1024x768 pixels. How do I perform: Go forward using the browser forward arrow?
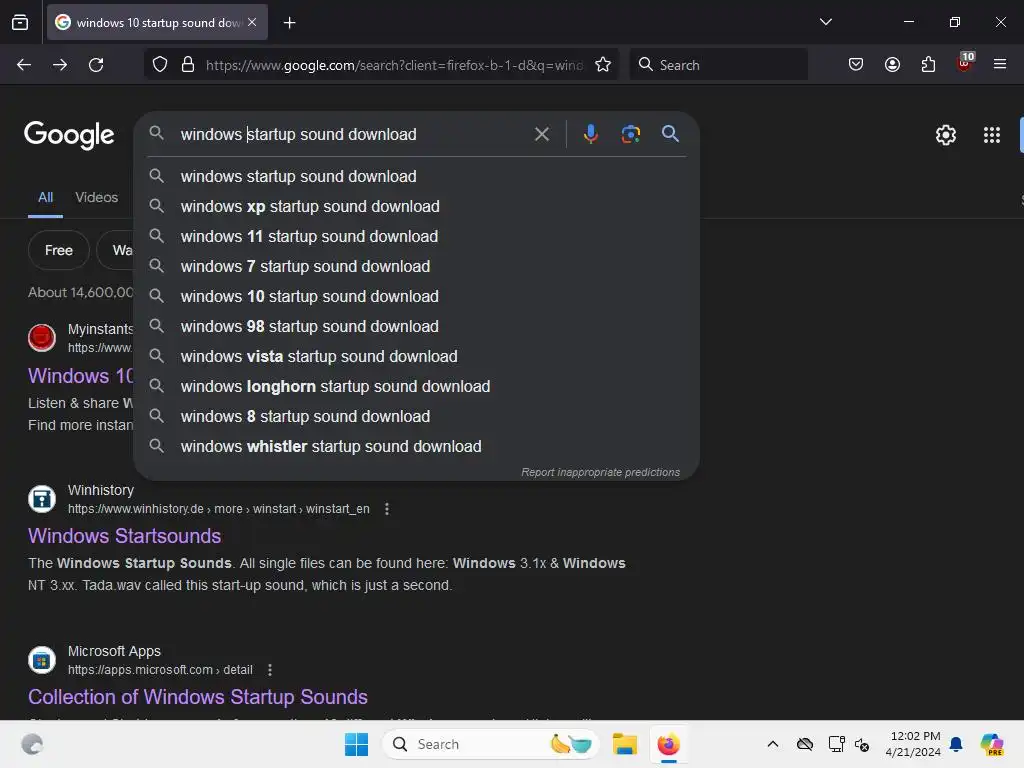point(60,65)
